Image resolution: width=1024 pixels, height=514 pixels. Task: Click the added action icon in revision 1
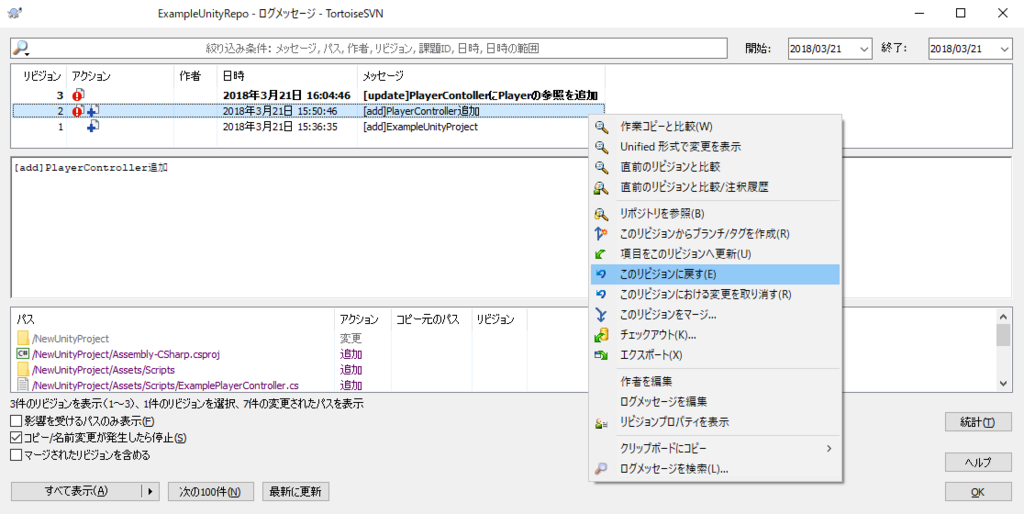click(x=93, y=127)
